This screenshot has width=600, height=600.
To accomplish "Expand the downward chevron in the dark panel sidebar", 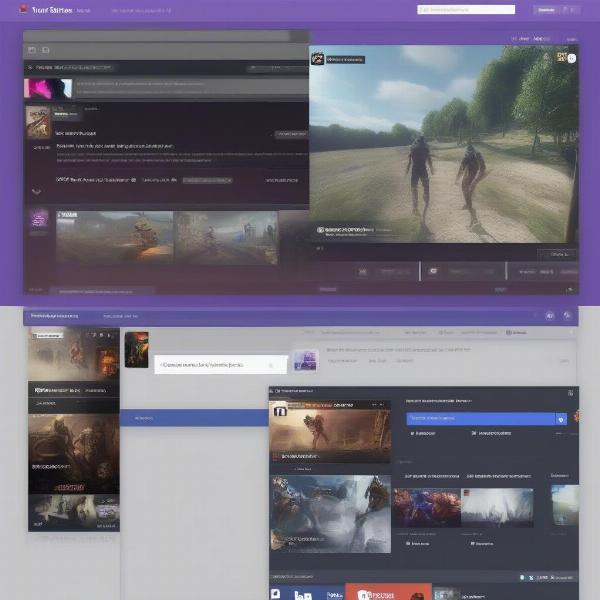I will [x=36, y=191].
